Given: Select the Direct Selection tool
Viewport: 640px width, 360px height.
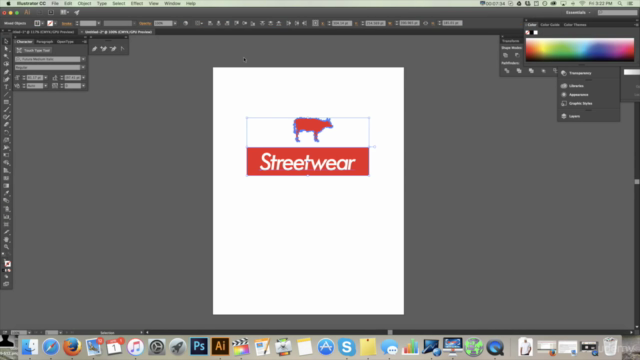Looking at the screenshot, I should point(6,49).
